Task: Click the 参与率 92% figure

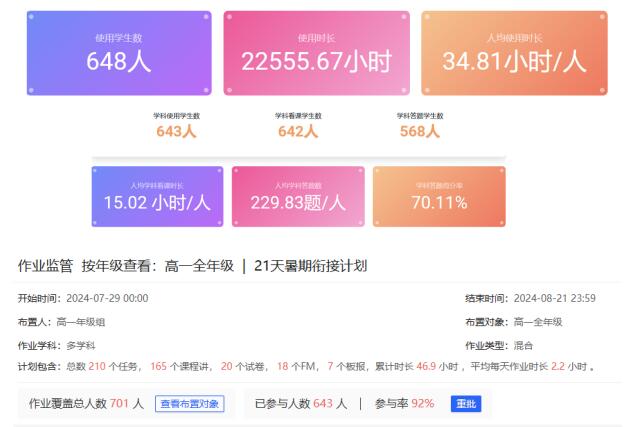Action: coord(422,404)
